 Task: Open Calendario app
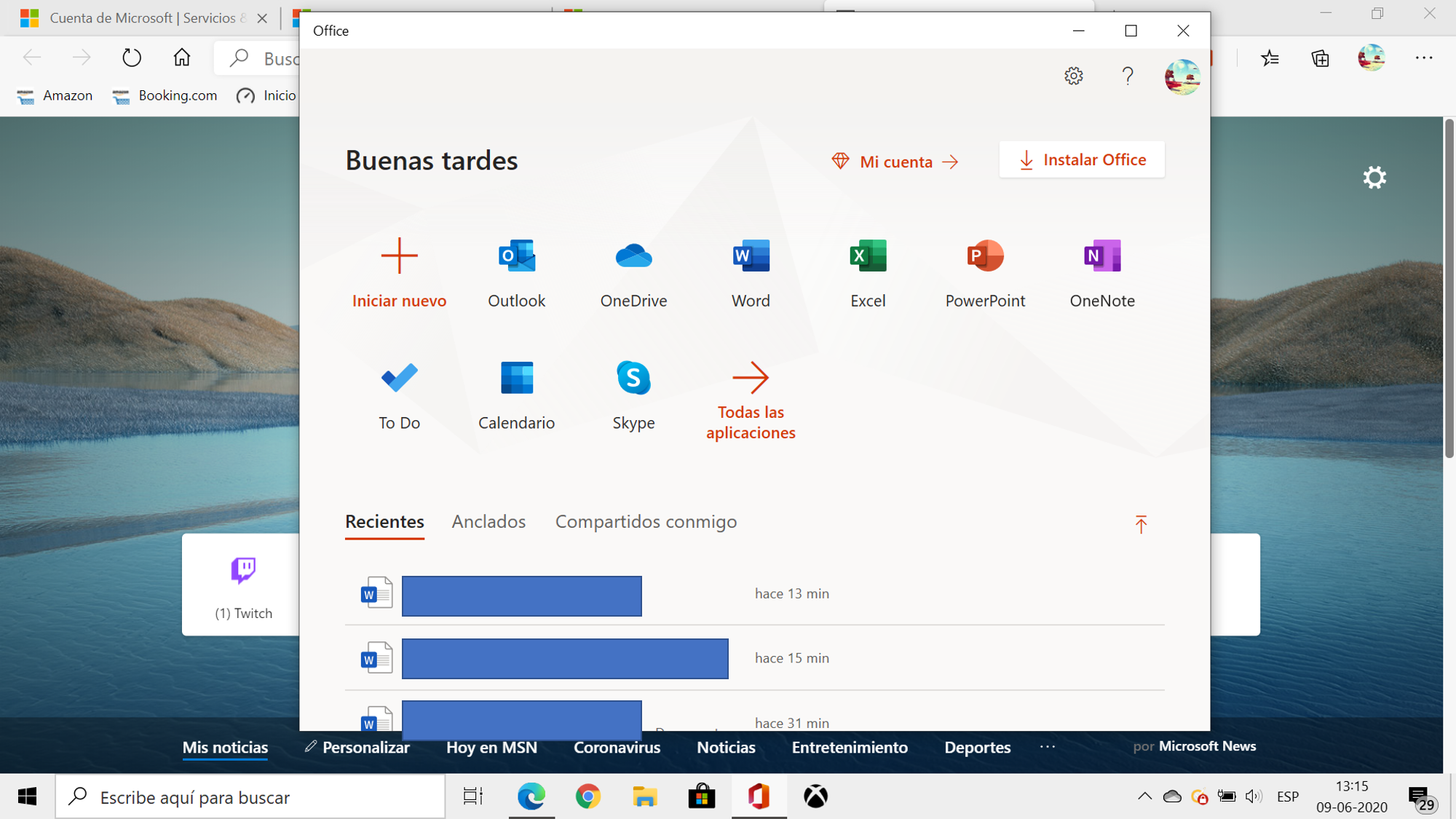pyautogui.click(x=516, y=393)
